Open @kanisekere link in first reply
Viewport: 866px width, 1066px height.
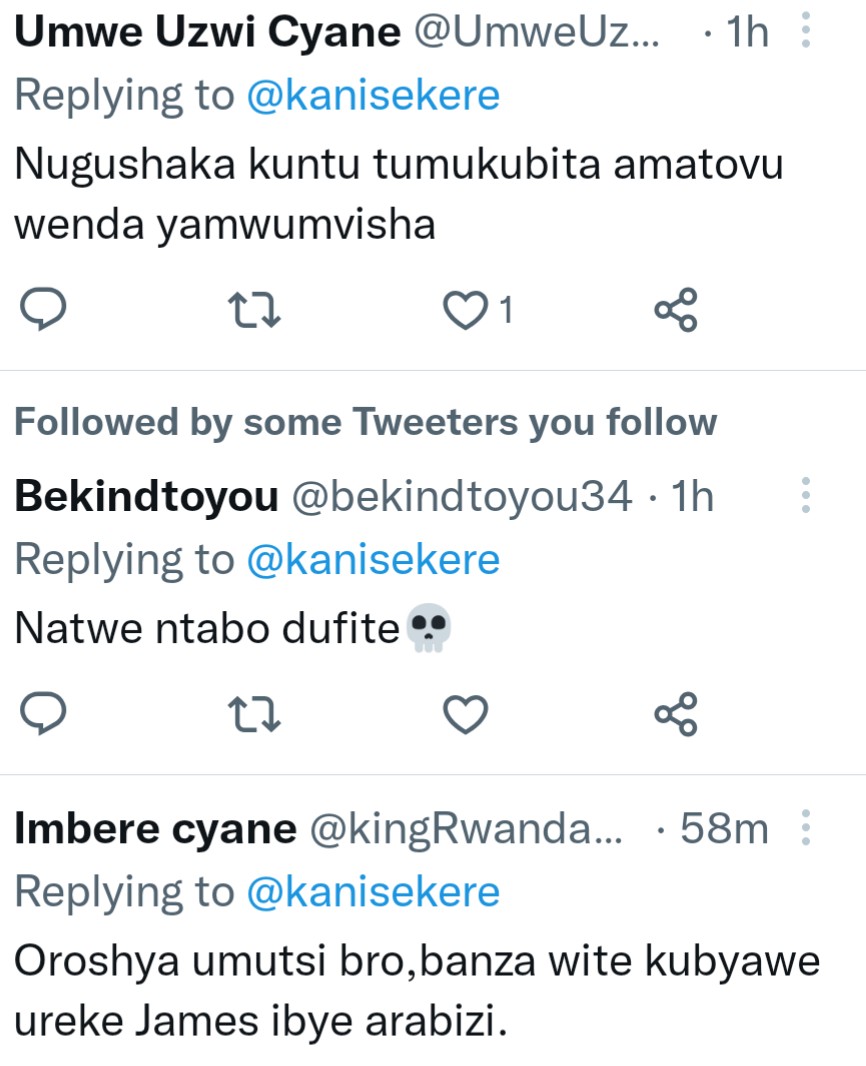pyautogui.click(x=372, y=95)
